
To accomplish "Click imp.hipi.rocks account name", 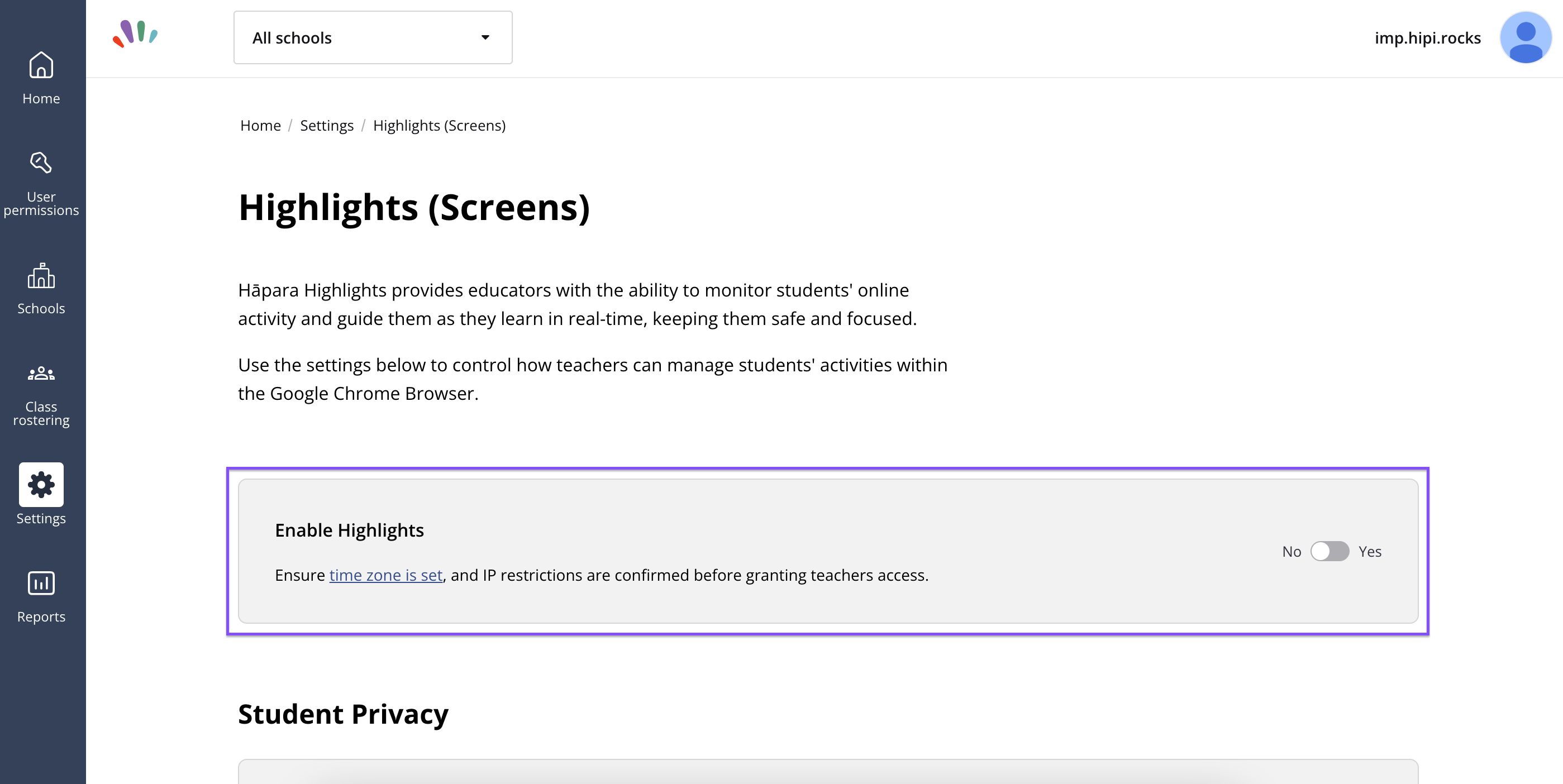I will [x=1427, y=37].
